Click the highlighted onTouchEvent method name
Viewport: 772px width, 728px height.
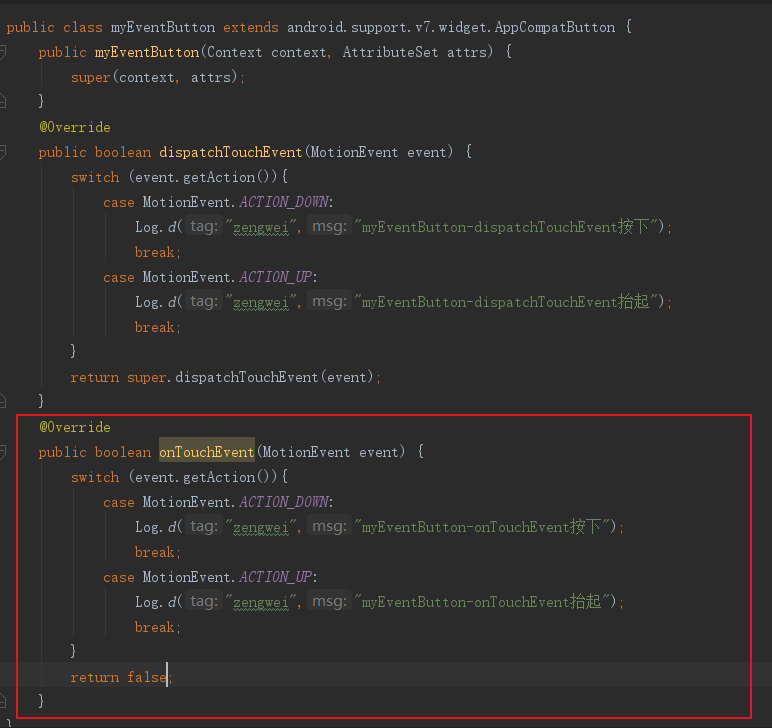pyautogui.click(x=206, y=452)
